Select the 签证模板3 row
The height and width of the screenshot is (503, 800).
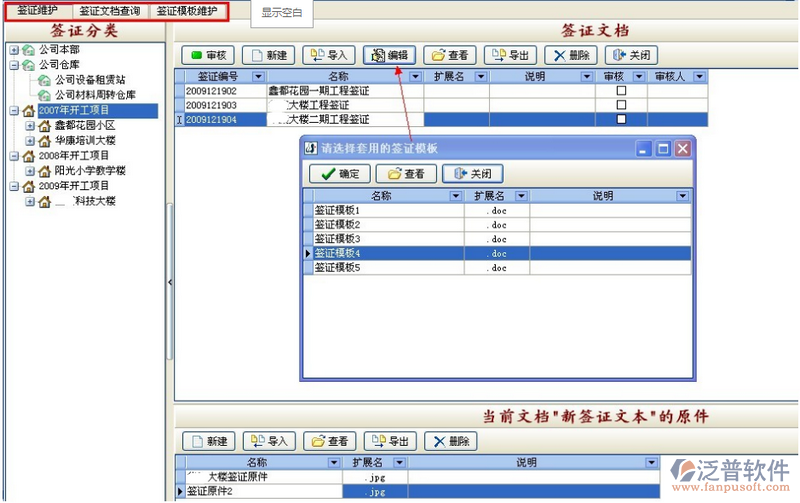(497, 239)
